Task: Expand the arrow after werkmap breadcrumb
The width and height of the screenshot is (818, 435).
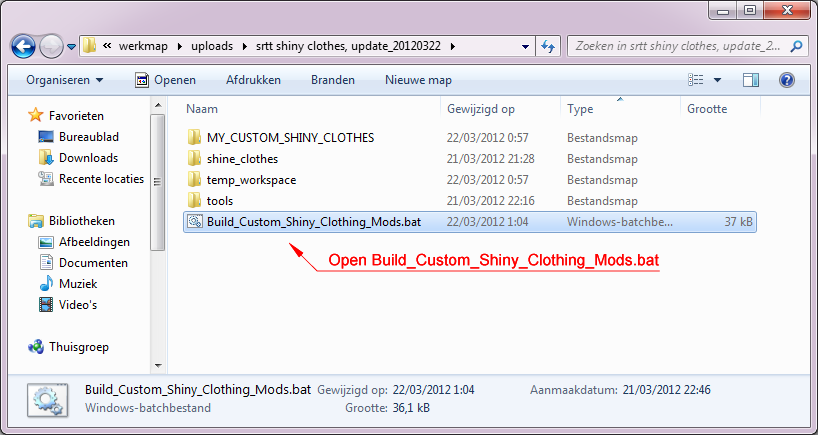Action: pyautogui.click(x=179, y=46)
